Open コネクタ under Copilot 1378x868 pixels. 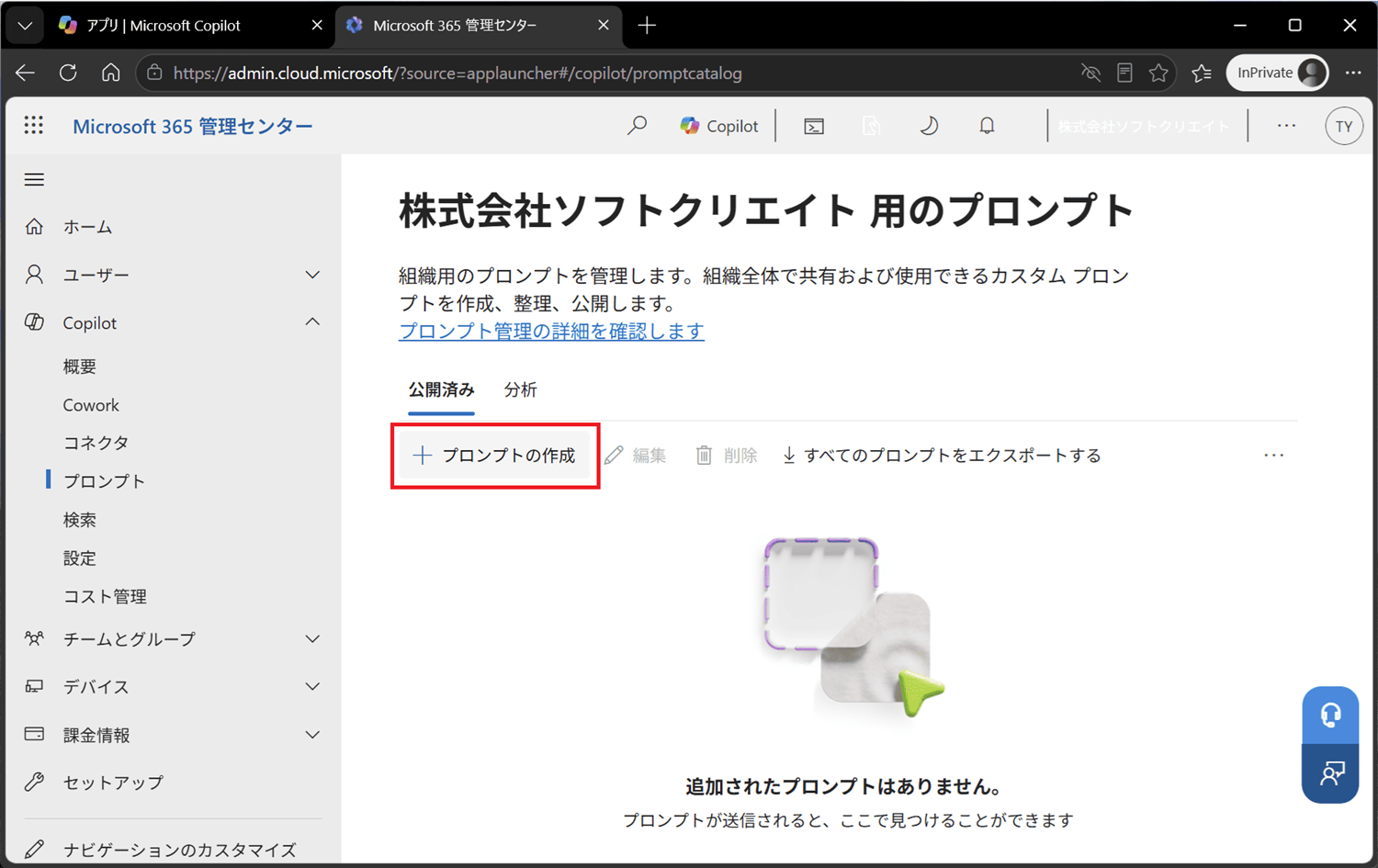tap(96, 443)
